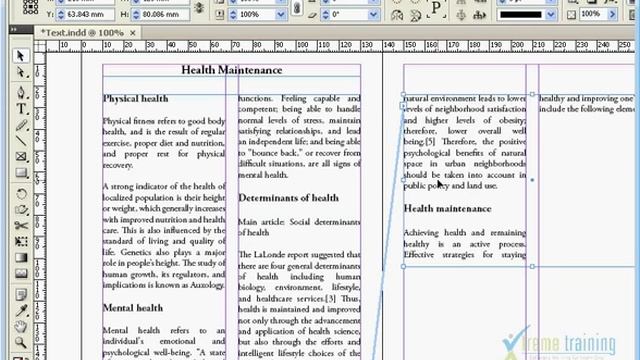Click the reference point locator grid

click(x=31, y=7)
